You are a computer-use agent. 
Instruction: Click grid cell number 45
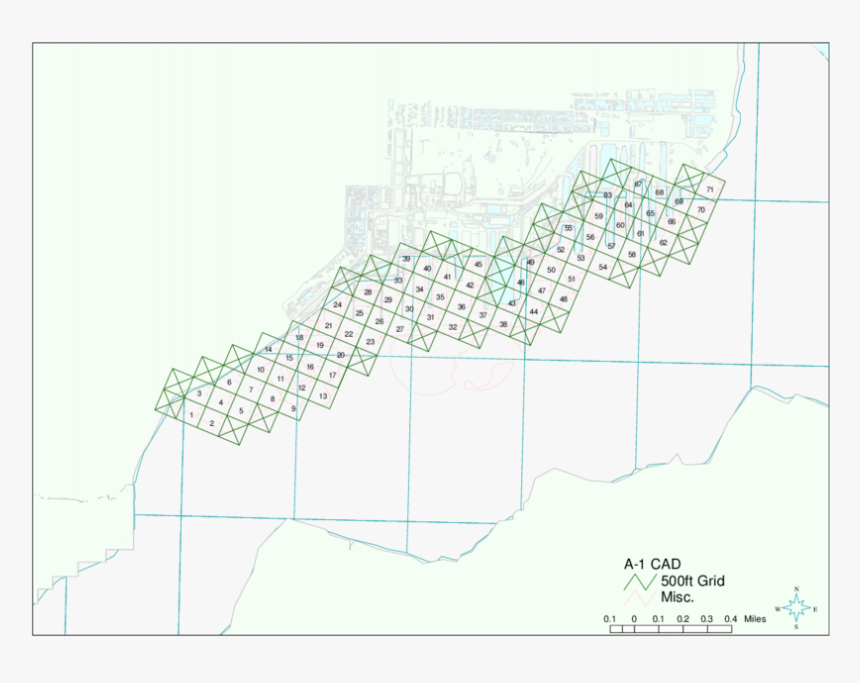click(x=478, y=264)
